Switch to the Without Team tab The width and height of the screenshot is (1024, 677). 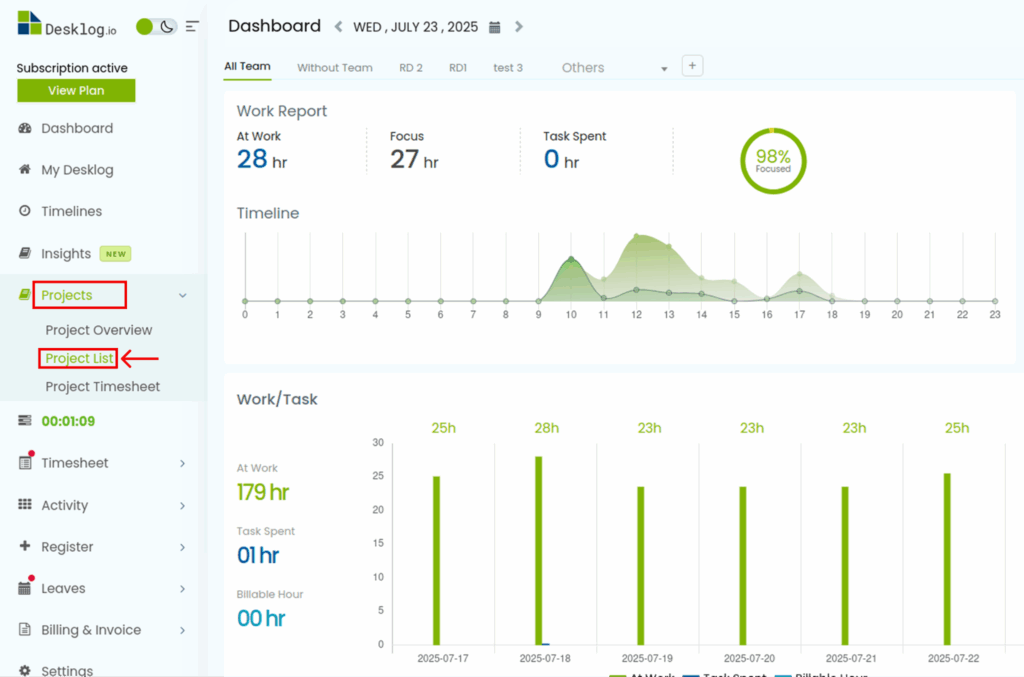point(334,68)
